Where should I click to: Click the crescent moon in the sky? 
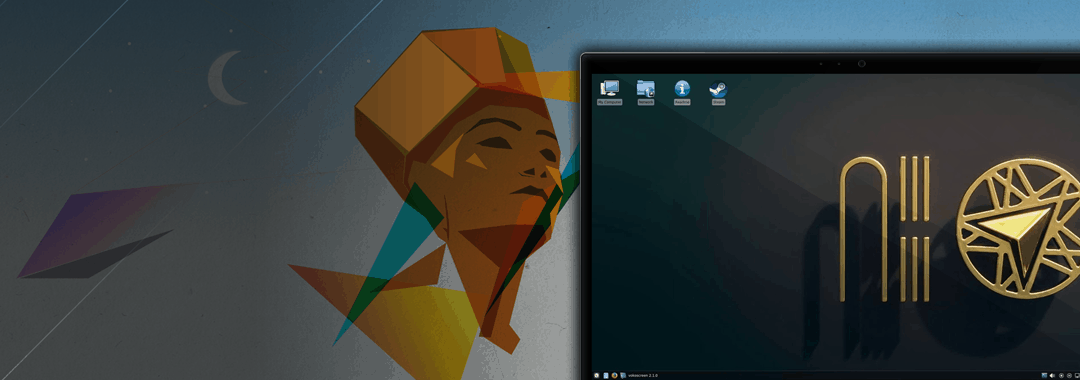pyautogui.click(x=224, y=78)
